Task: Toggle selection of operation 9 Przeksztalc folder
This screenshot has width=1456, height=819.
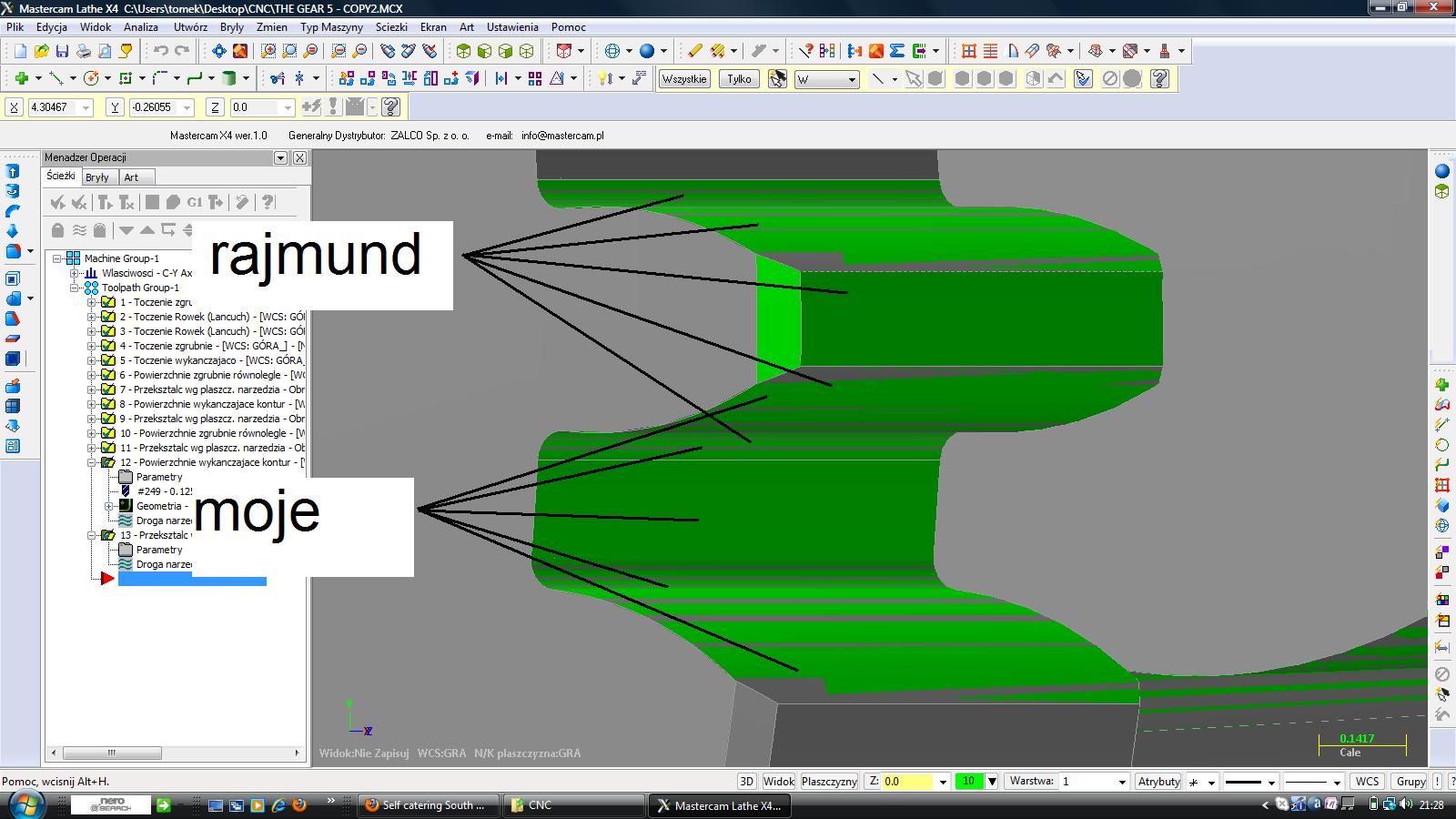Action: [107, 419]
